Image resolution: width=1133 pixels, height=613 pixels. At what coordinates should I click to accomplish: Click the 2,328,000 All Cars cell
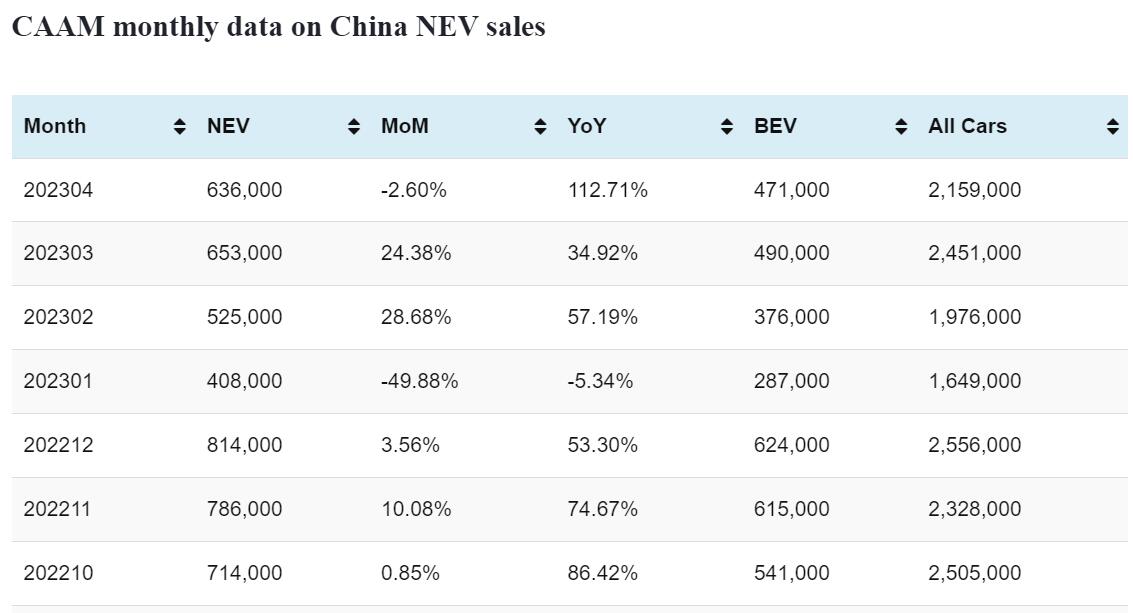click(974, 509)
